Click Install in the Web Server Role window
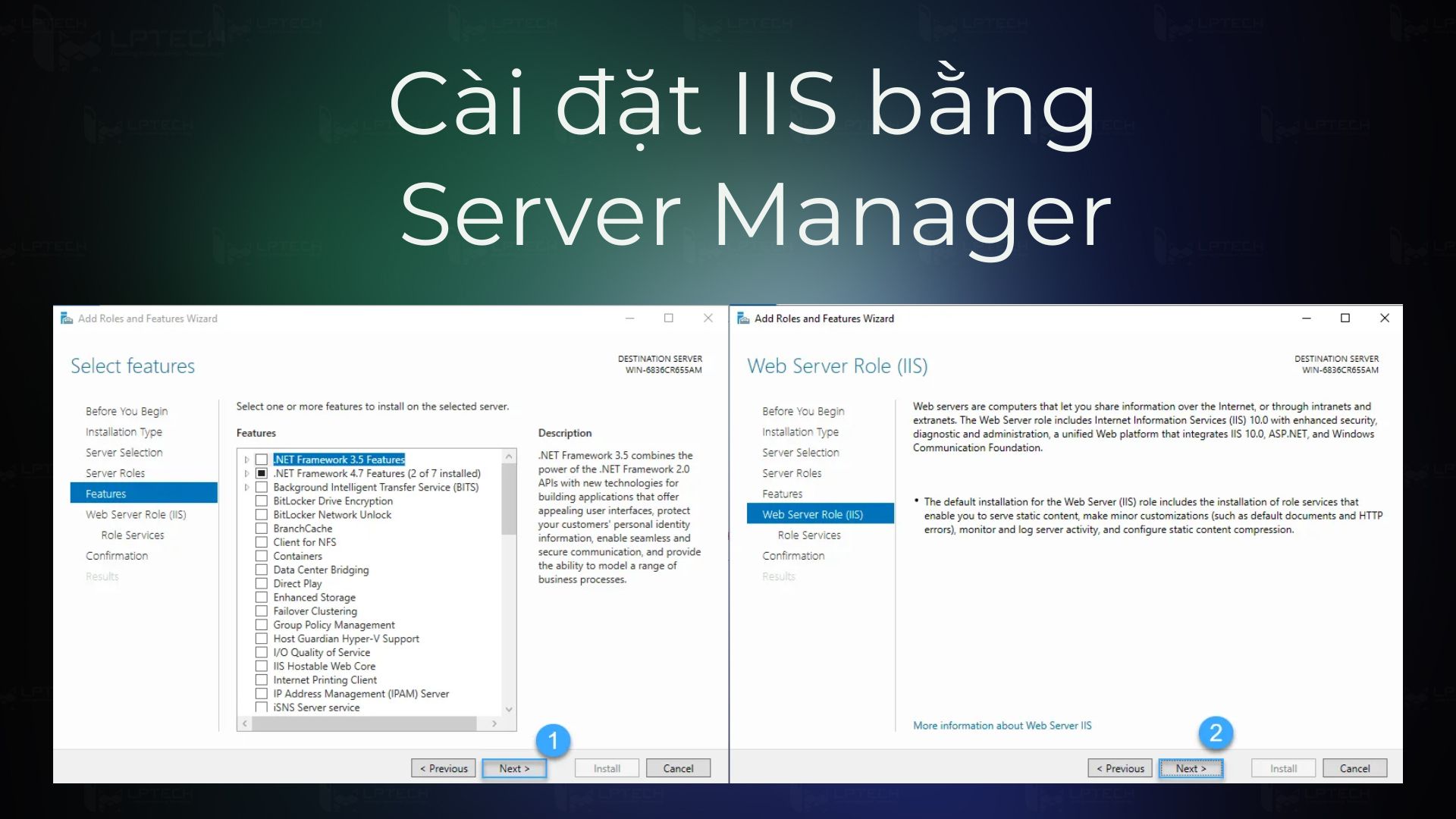This screenshot has width=1456, height=819. 1283,768
